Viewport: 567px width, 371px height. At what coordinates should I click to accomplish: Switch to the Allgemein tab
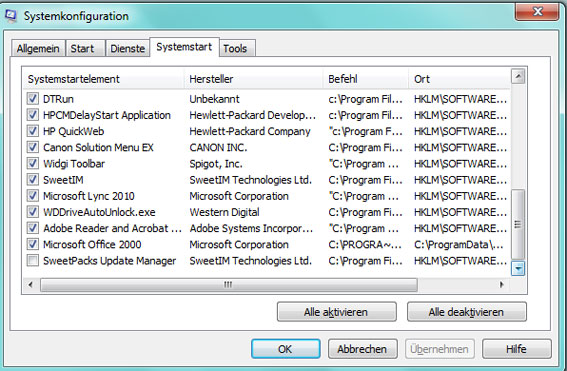click(38, 48)
